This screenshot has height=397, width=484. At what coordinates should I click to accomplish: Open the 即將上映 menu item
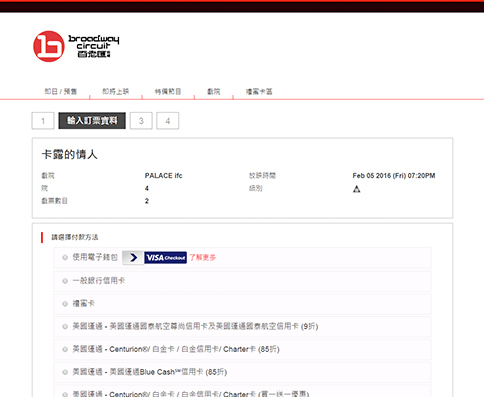(115, 91)
